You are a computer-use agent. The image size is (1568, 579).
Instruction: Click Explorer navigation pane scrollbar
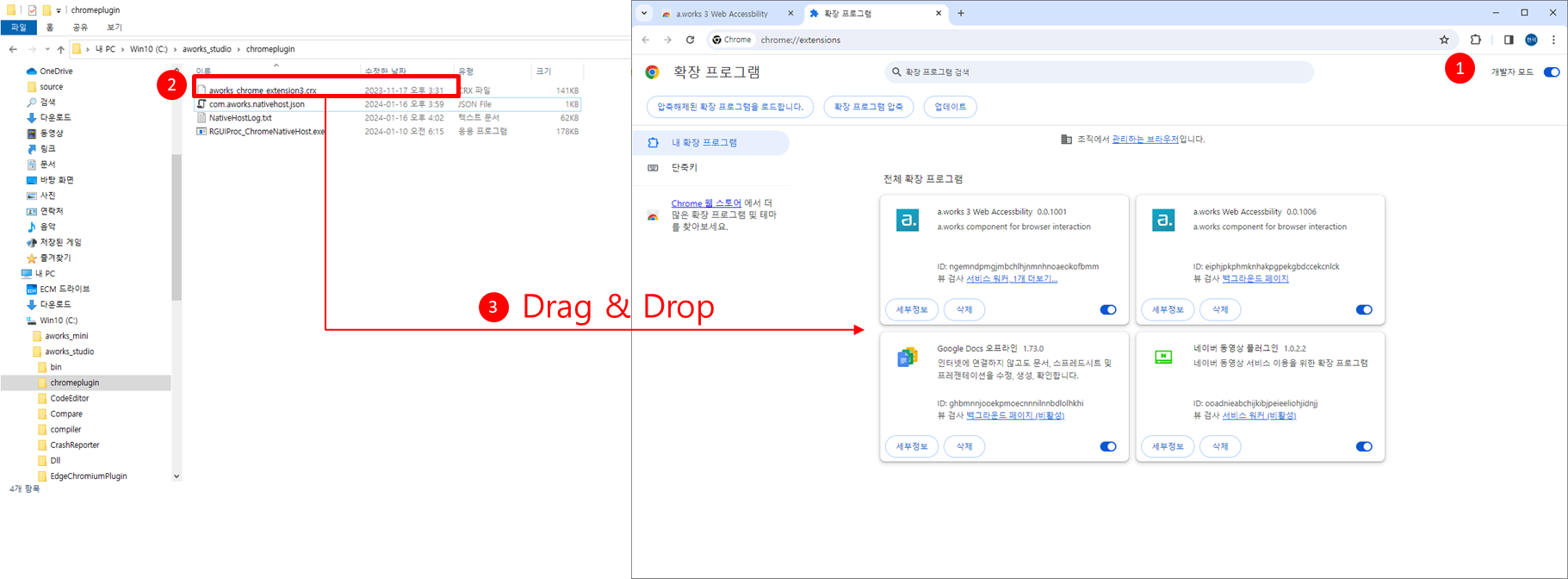177,227
